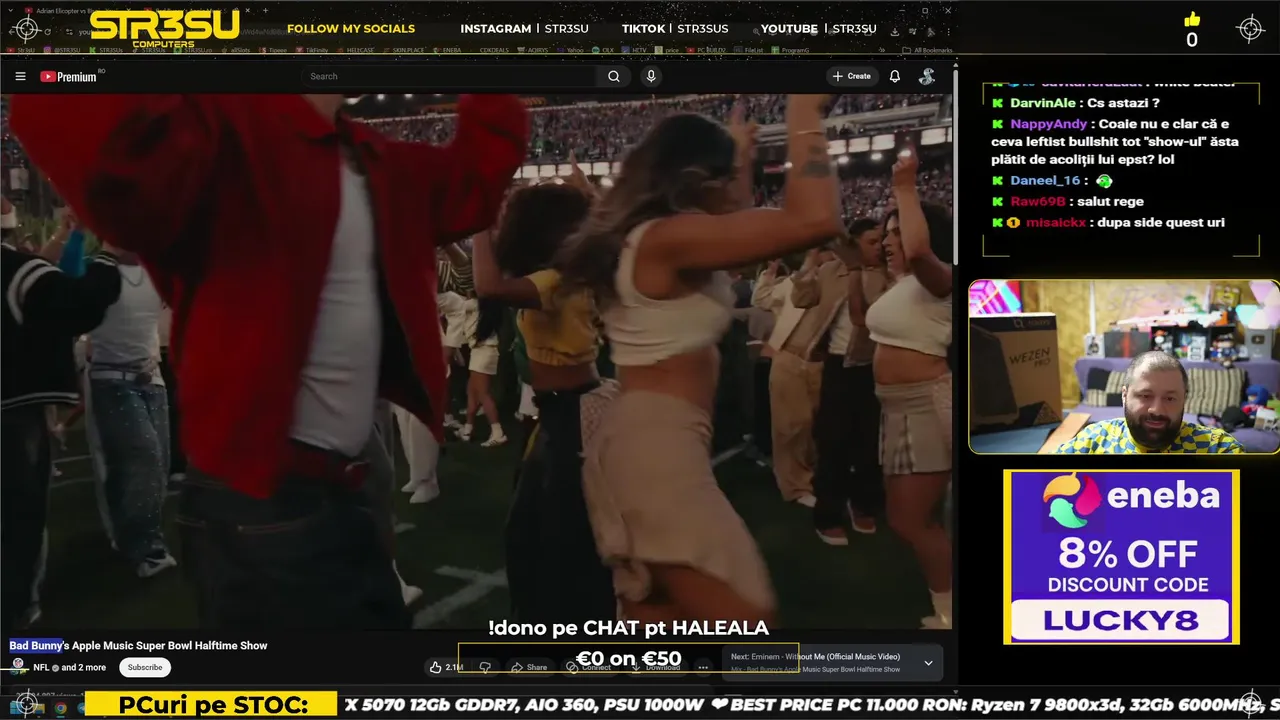Screen dimensions: 1280x720
Task: Share the halftime show video
Action: (529, 667)
